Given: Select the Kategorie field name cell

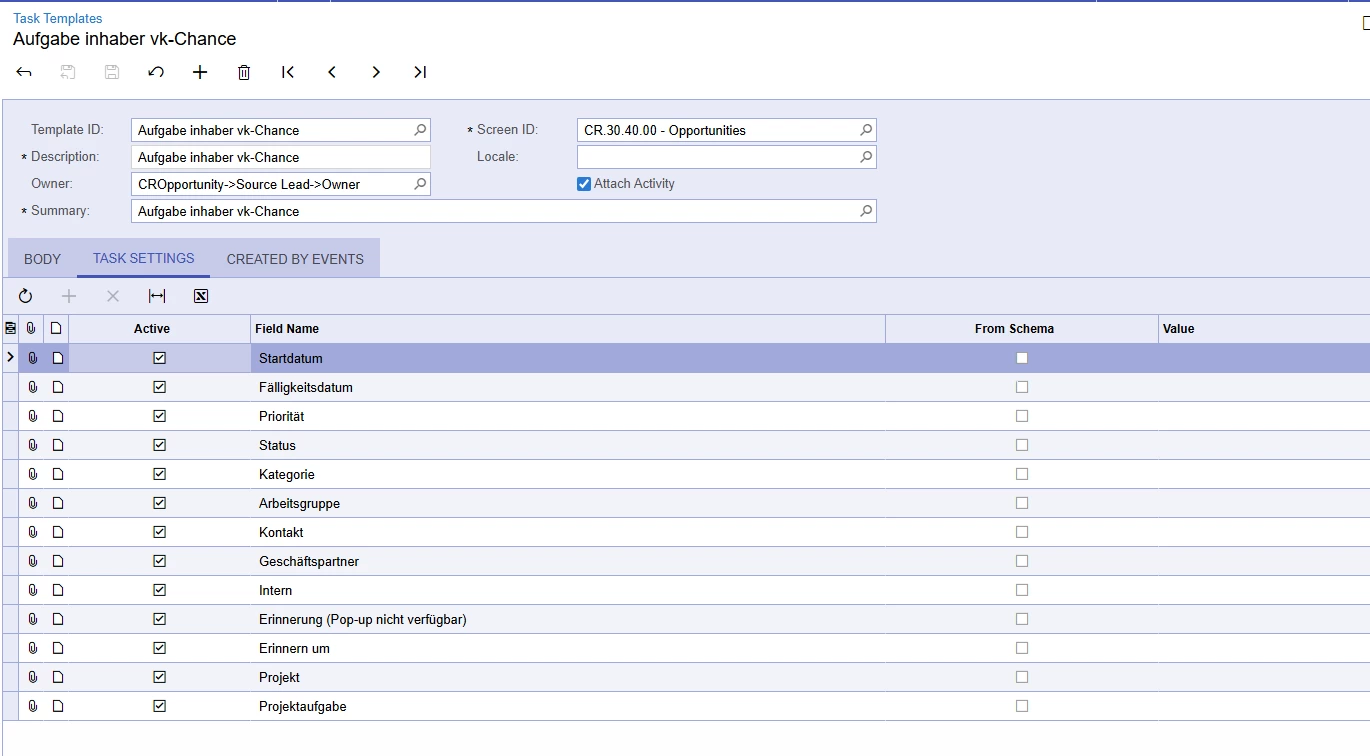Looking at the screenshot, I should pos(568,474).
